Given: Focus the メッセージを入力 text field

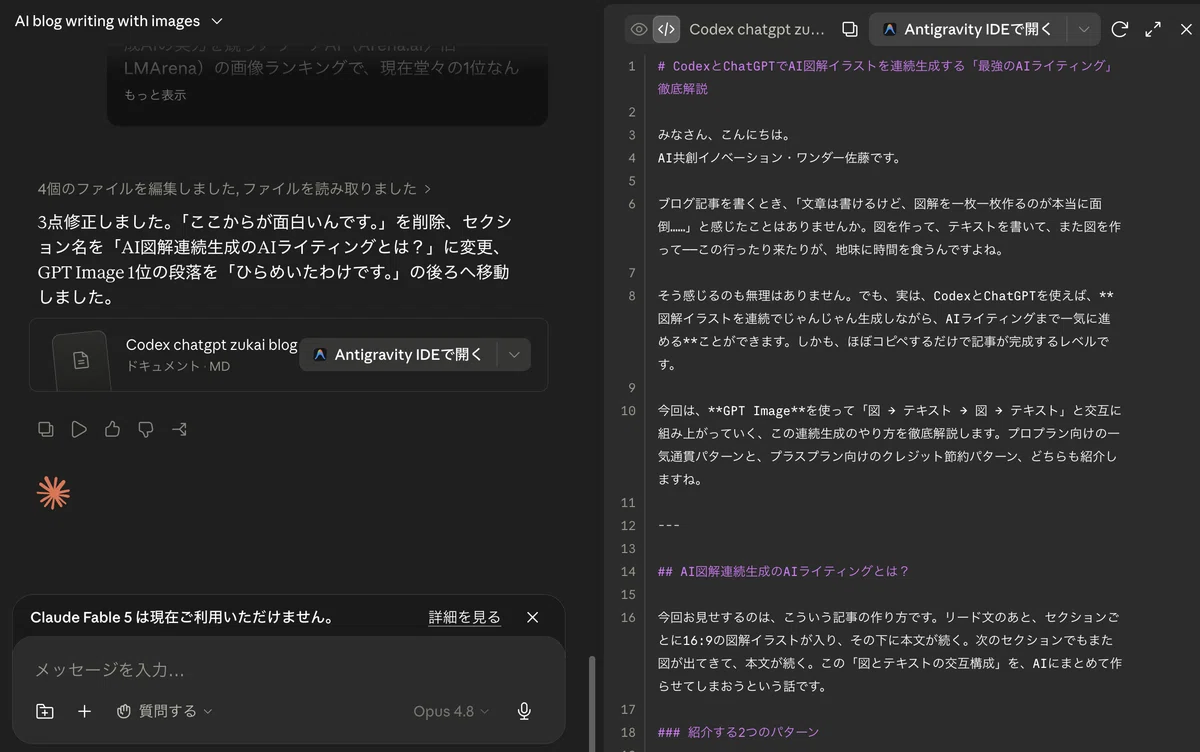Looking at the screenshot, I should (x=288, y=669).
